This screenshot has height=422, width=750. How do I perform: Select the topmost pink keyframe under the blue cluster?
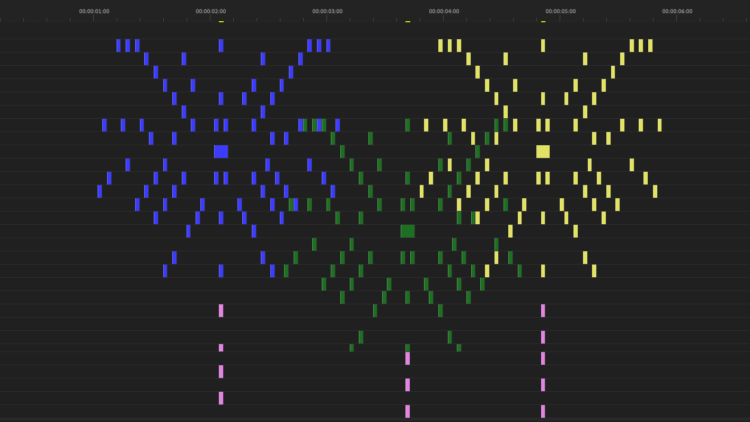[221, 311]
